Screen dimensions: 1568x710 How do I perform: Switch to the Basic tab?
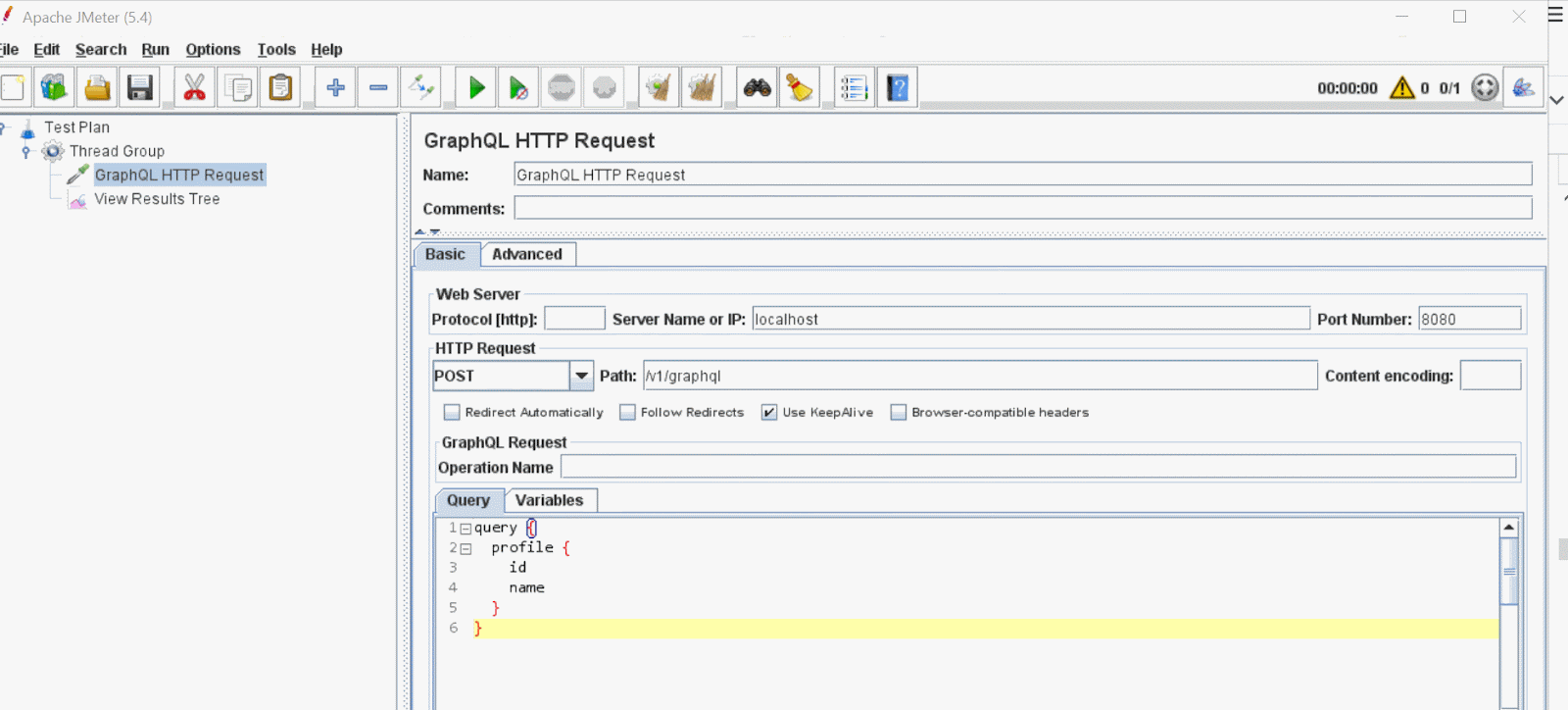[x=446, y=254]
